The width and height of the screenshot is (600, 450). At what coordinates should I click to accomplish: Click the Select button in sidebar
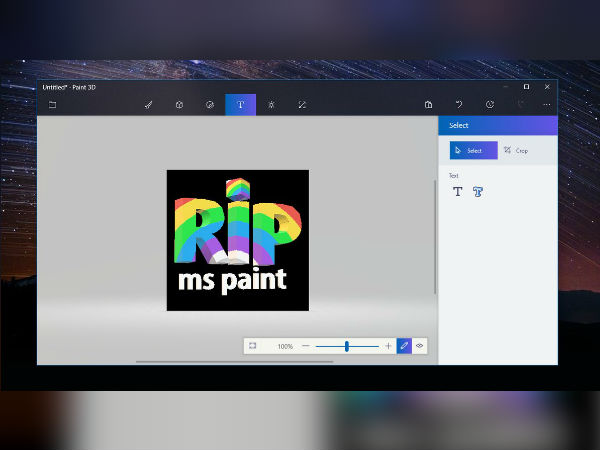pyautogui.click(x=473, y=150)
